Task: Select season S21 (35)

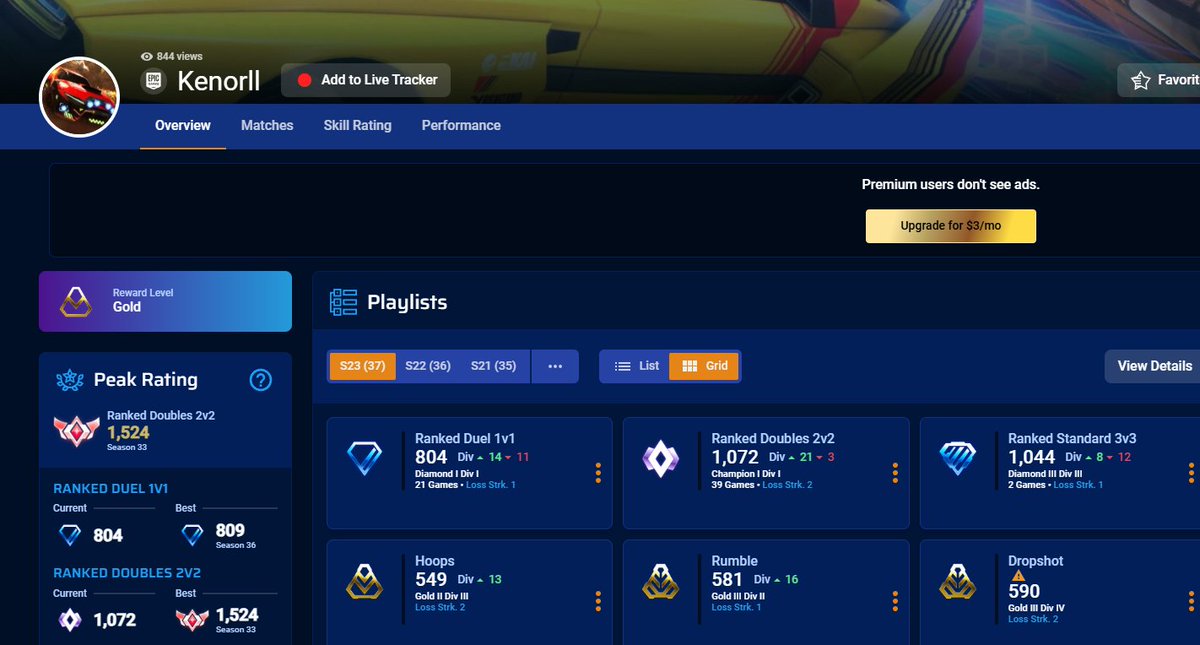Action: (493, 366)
